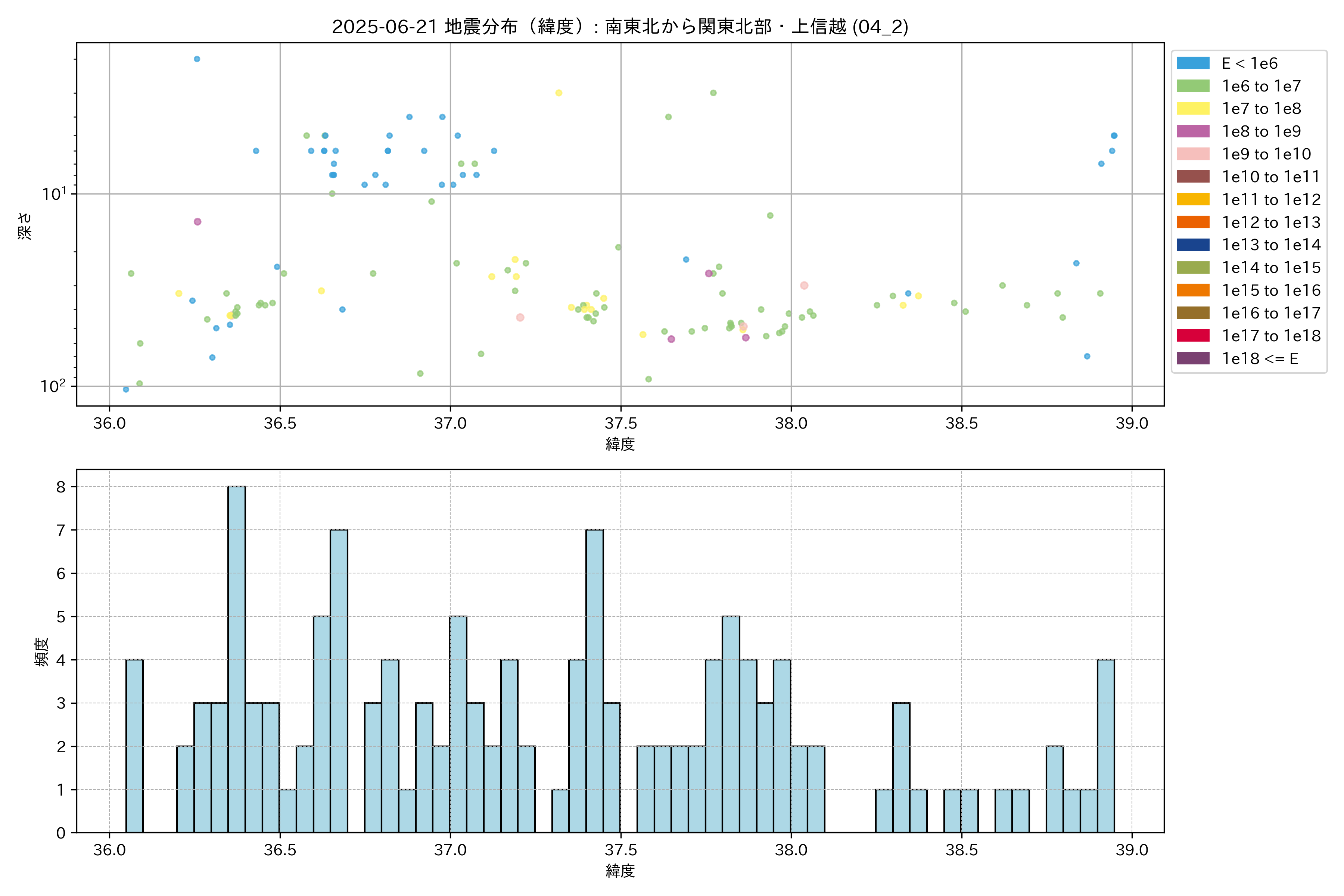Click the histogram's 頻度 y-axis label

[x=42, y=651]
